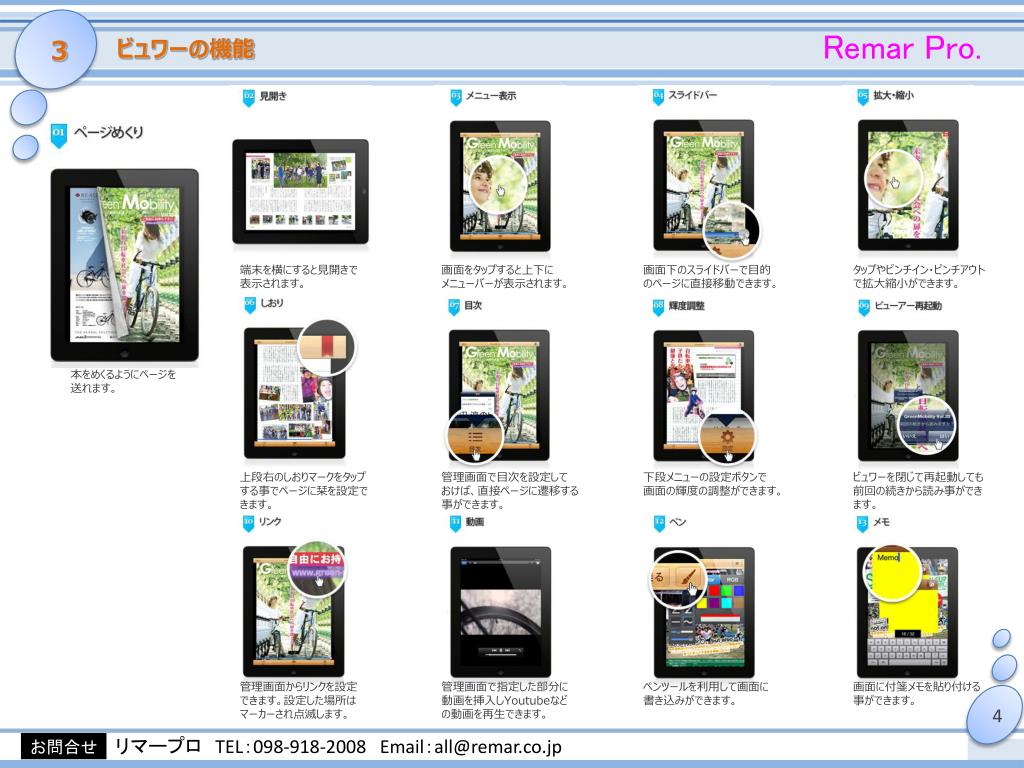The image size is (1024, 768).
Task: Click the 08 輝度調整 number badge
Action: [658, 306]
